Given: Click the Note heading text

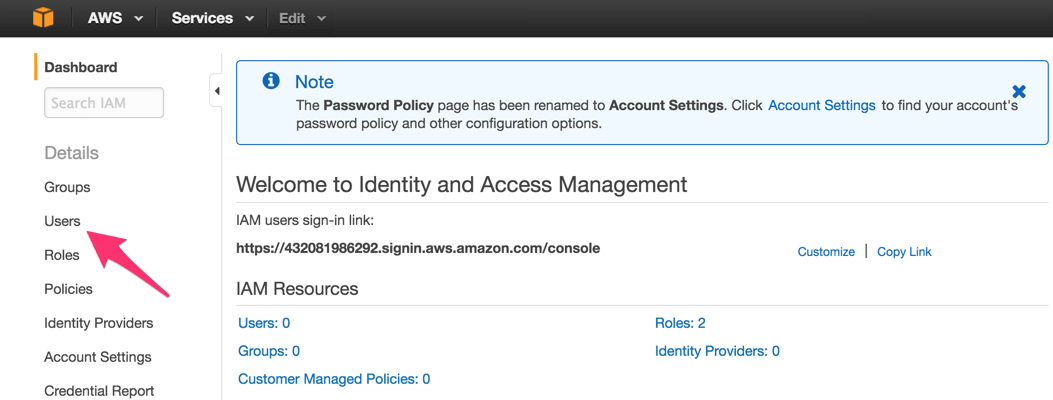Looking at the screenshot, I should tap(314, 82).
